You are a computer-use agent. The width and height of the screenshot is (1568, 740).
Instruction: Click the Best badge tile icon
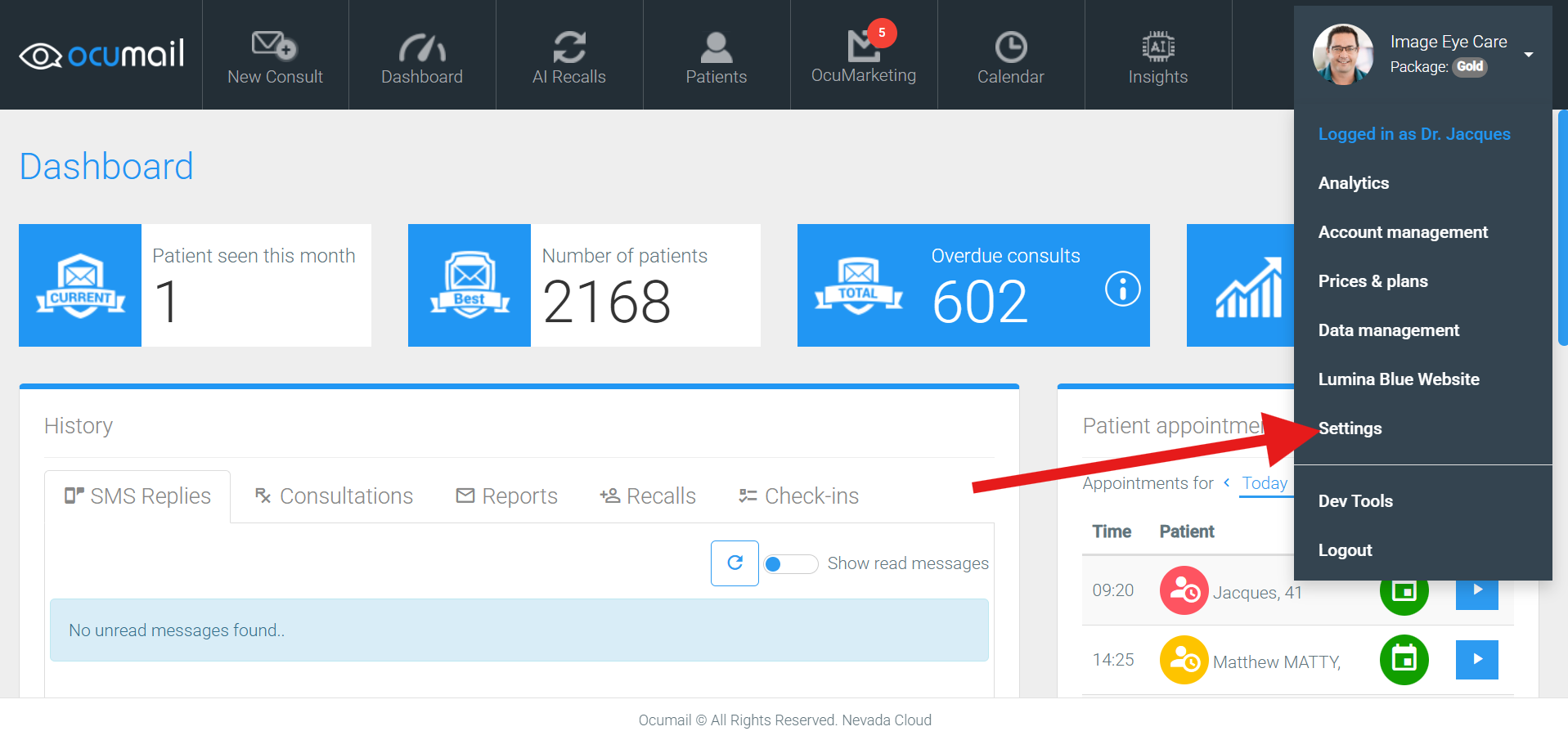click(x=470, y=285)
